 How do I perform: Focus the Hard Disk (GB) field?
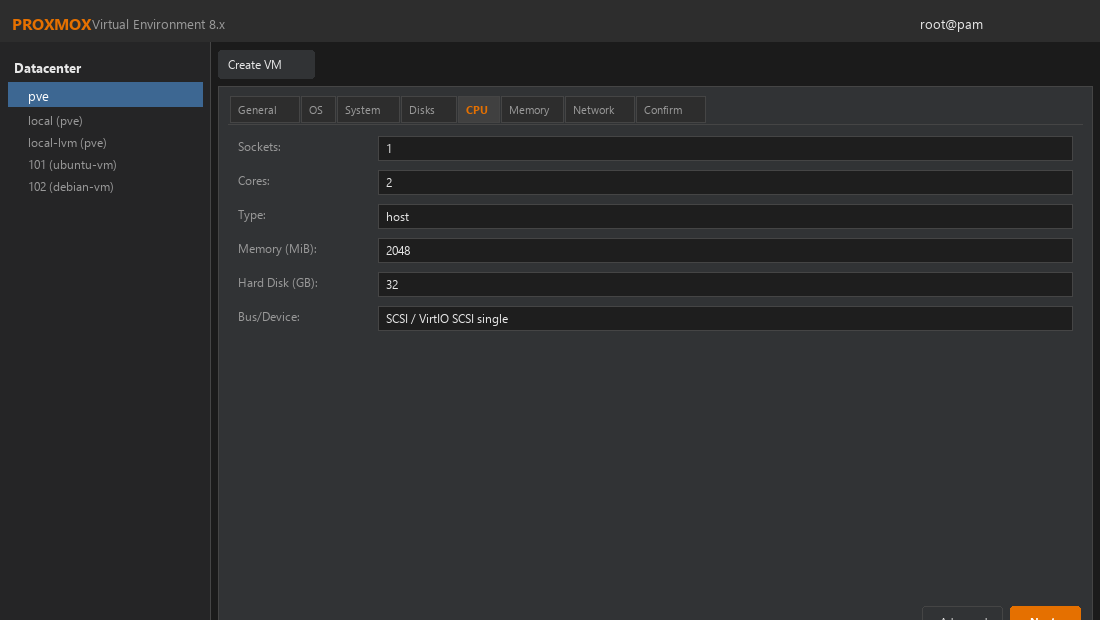pyautogui.click(x=725, y=285)
